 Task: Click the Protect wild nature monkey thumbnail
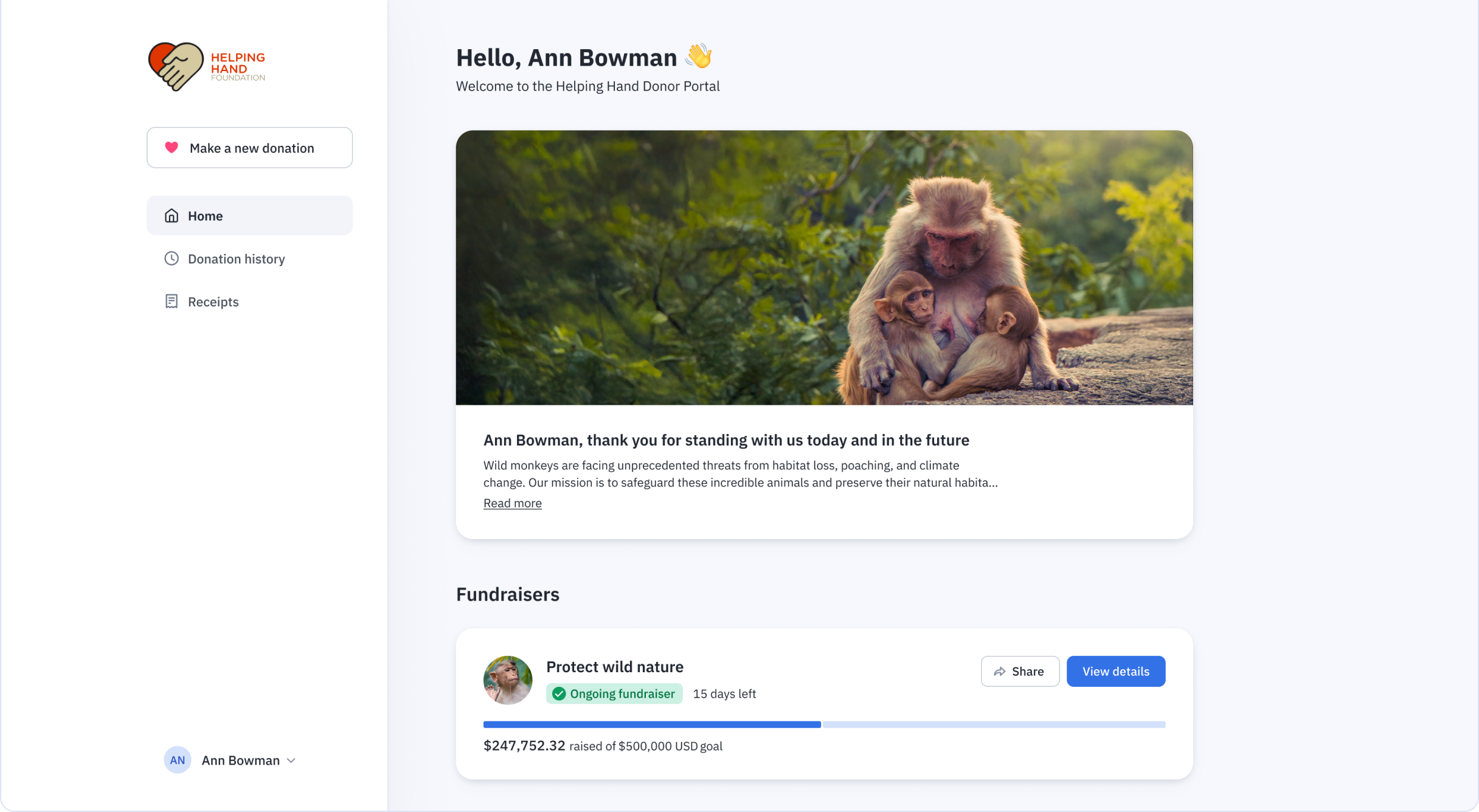[x=508, y=680]
